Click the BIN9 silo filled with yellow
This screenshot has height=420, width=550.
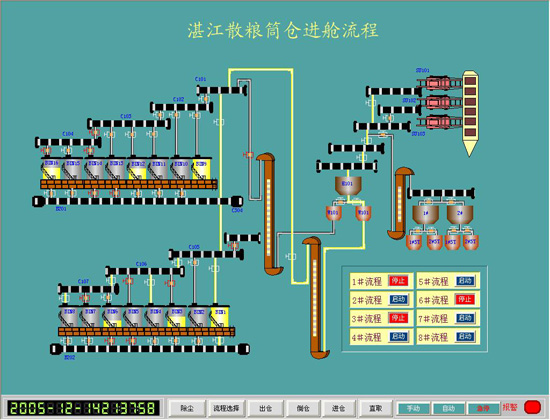[x=201, y=169]
